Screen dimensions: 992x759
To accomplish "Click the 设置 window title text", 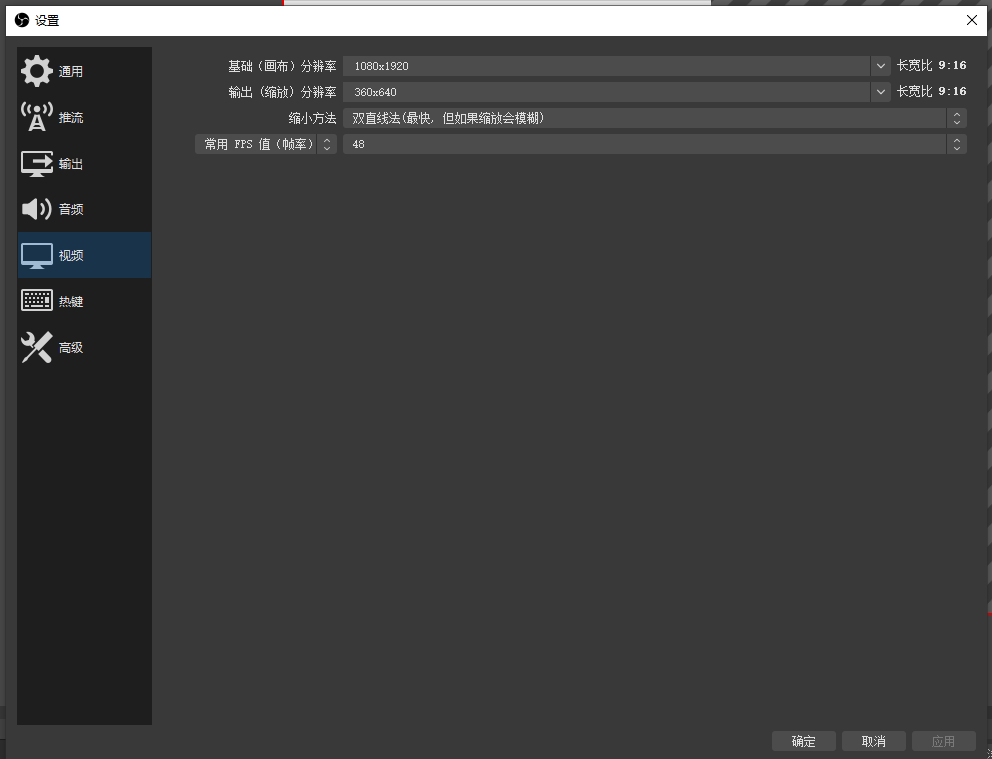I will pyautogui.click(x=47, y=21).
